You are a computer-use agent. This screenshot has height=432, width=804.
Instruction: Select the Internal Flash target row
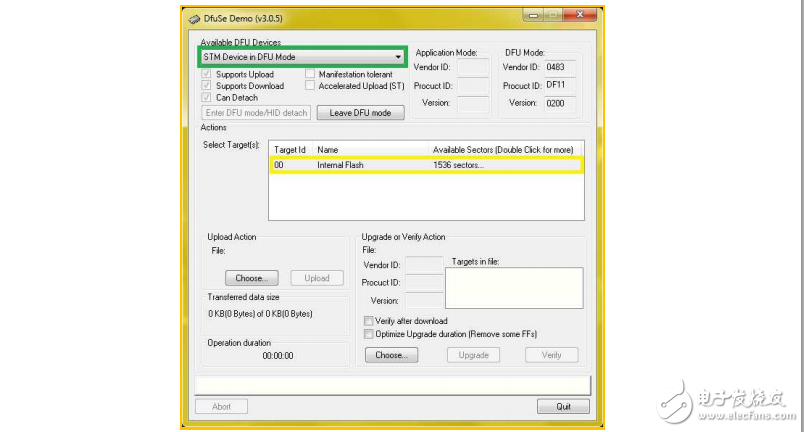[425, 165]
